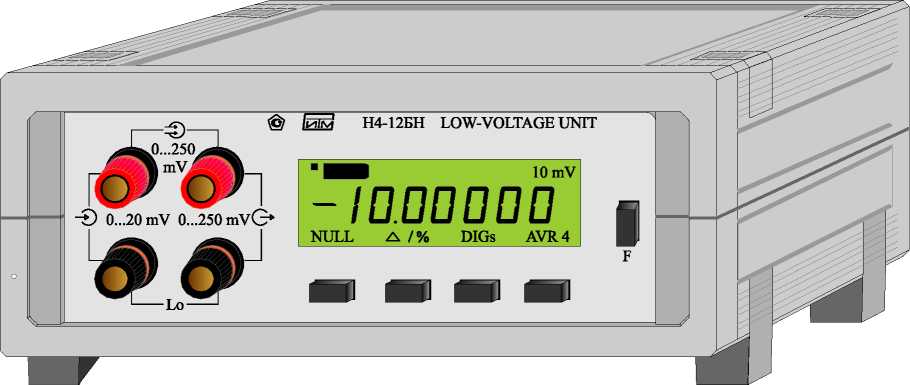
Task: Click the ИТМ manufacturer logo
Action: tap(318, 124)
